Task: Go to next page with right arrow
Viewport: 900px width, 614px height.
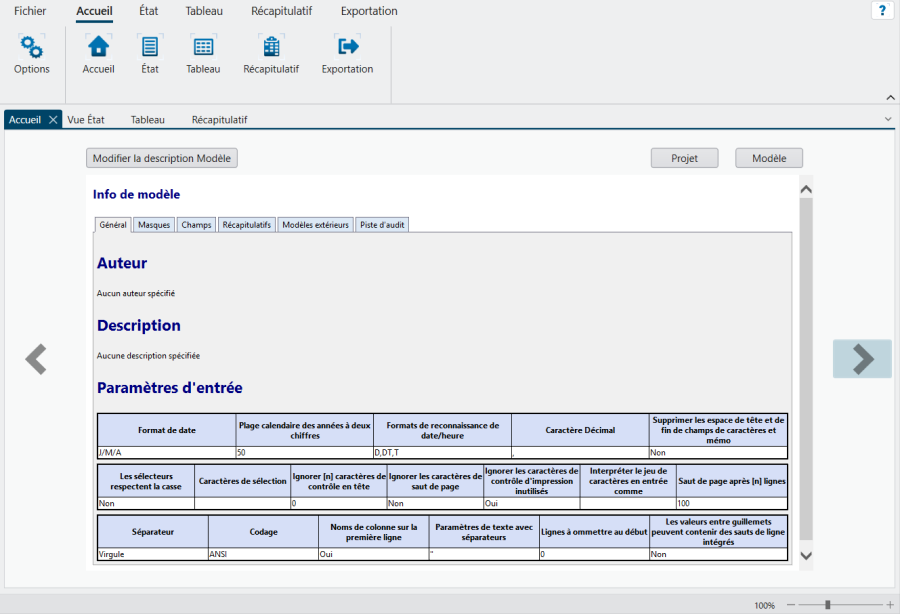Action: pyautogui.click(x=862, y=359)
